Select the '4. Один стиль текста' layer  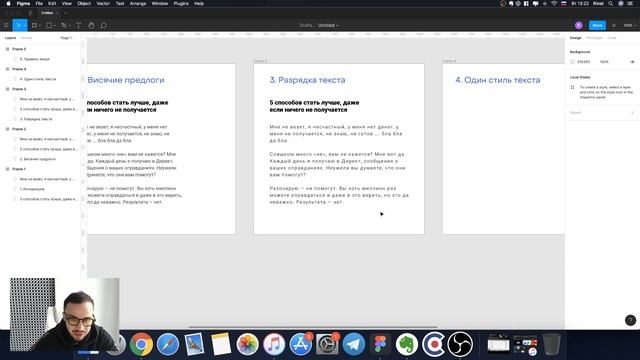pos(38,79)
